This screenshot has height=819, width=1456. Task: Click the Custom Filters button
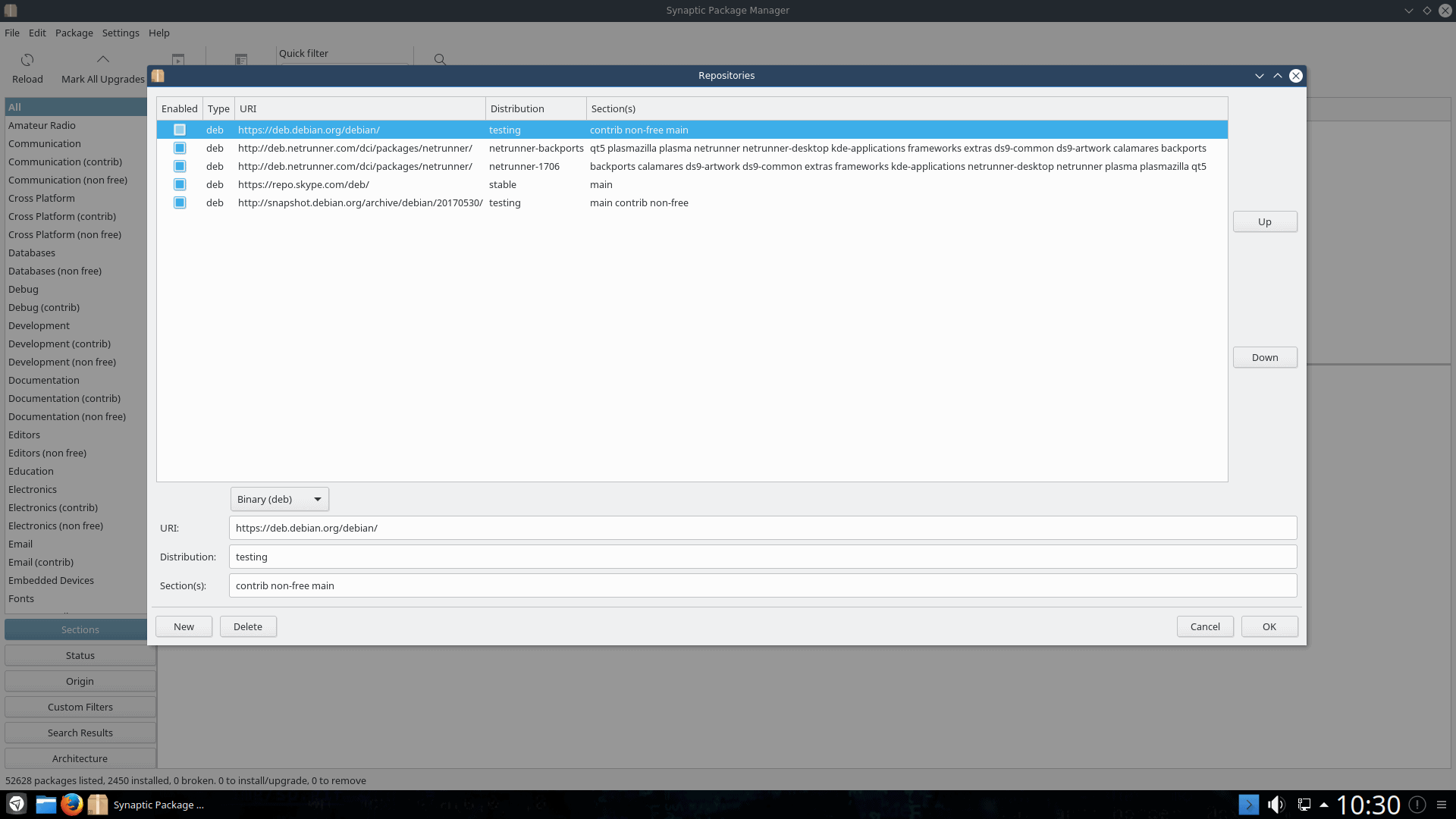point(80,707)
